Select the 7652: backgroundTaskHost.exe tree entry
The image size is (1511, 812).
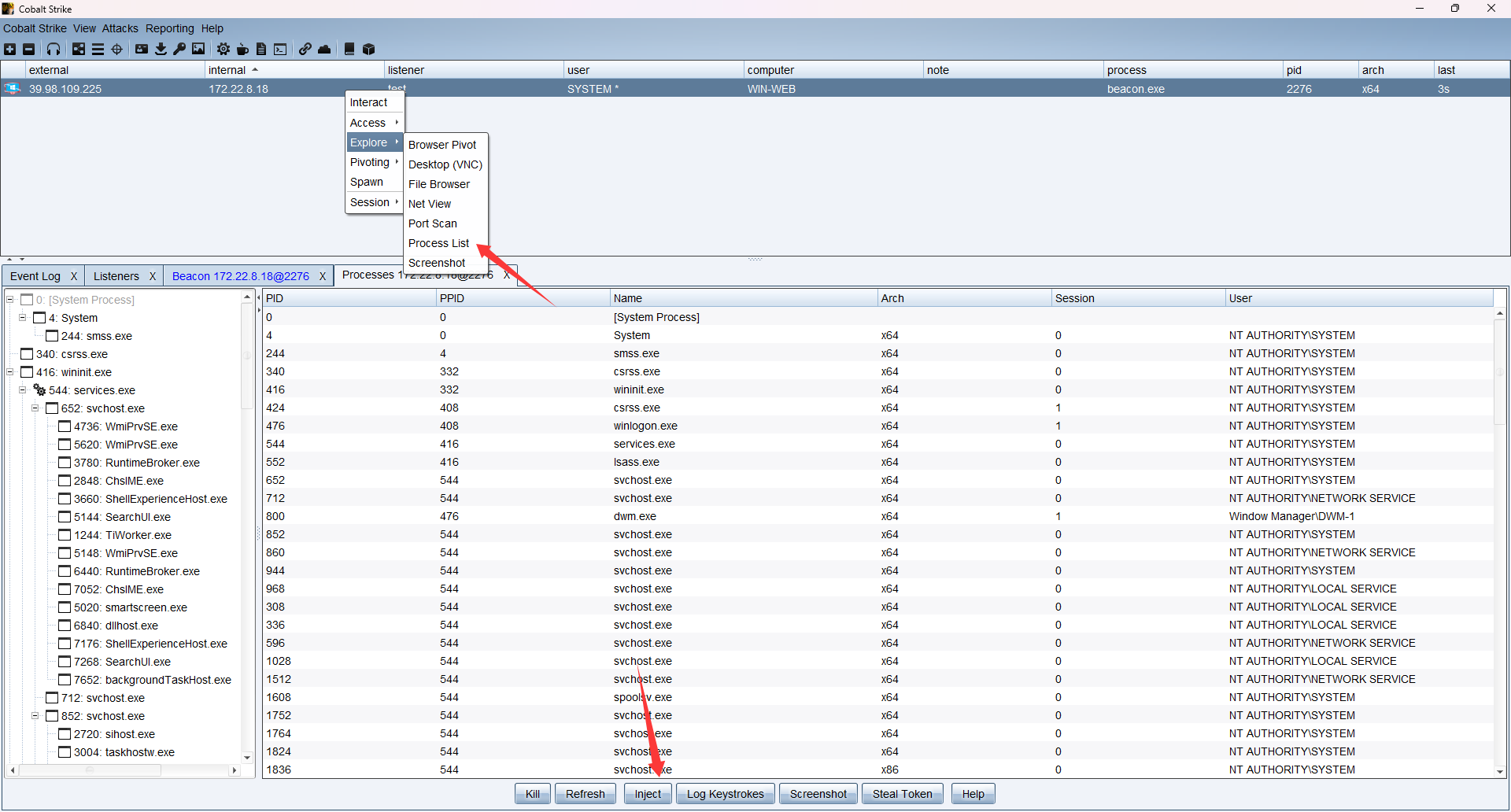pos(152,680)
